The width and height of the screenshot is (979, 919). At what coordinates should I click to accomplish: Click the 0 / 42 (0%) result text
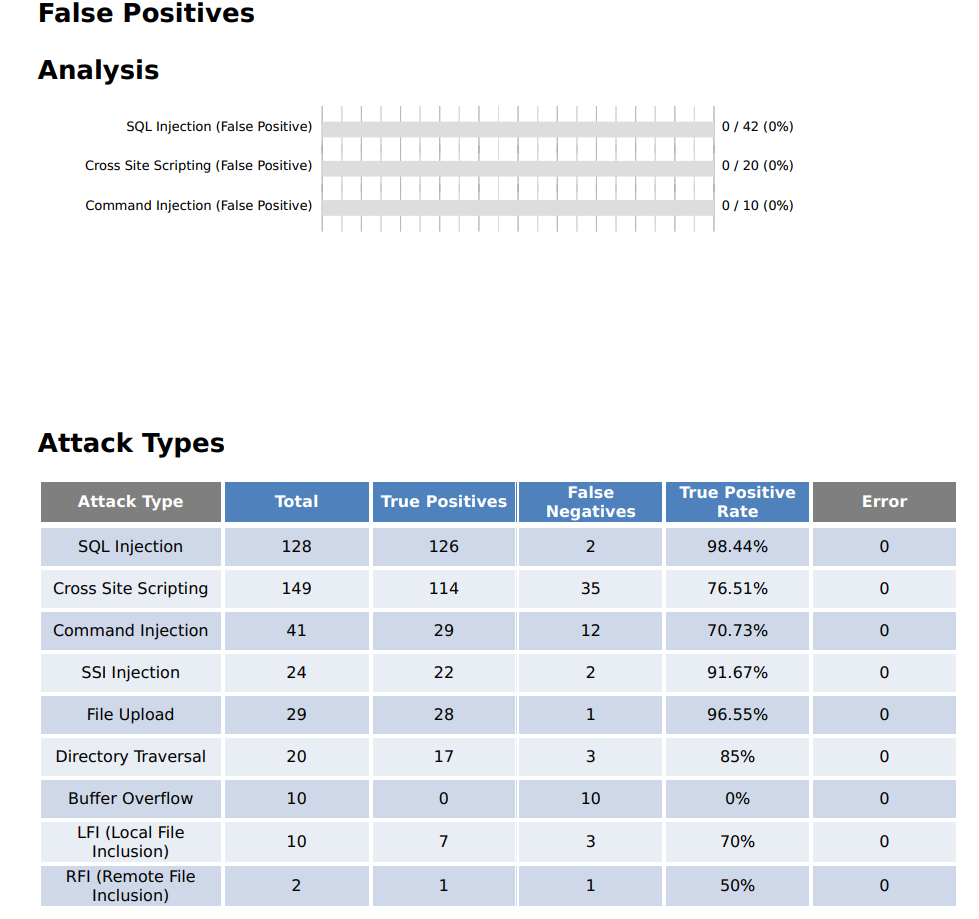(x=757, y=127)
